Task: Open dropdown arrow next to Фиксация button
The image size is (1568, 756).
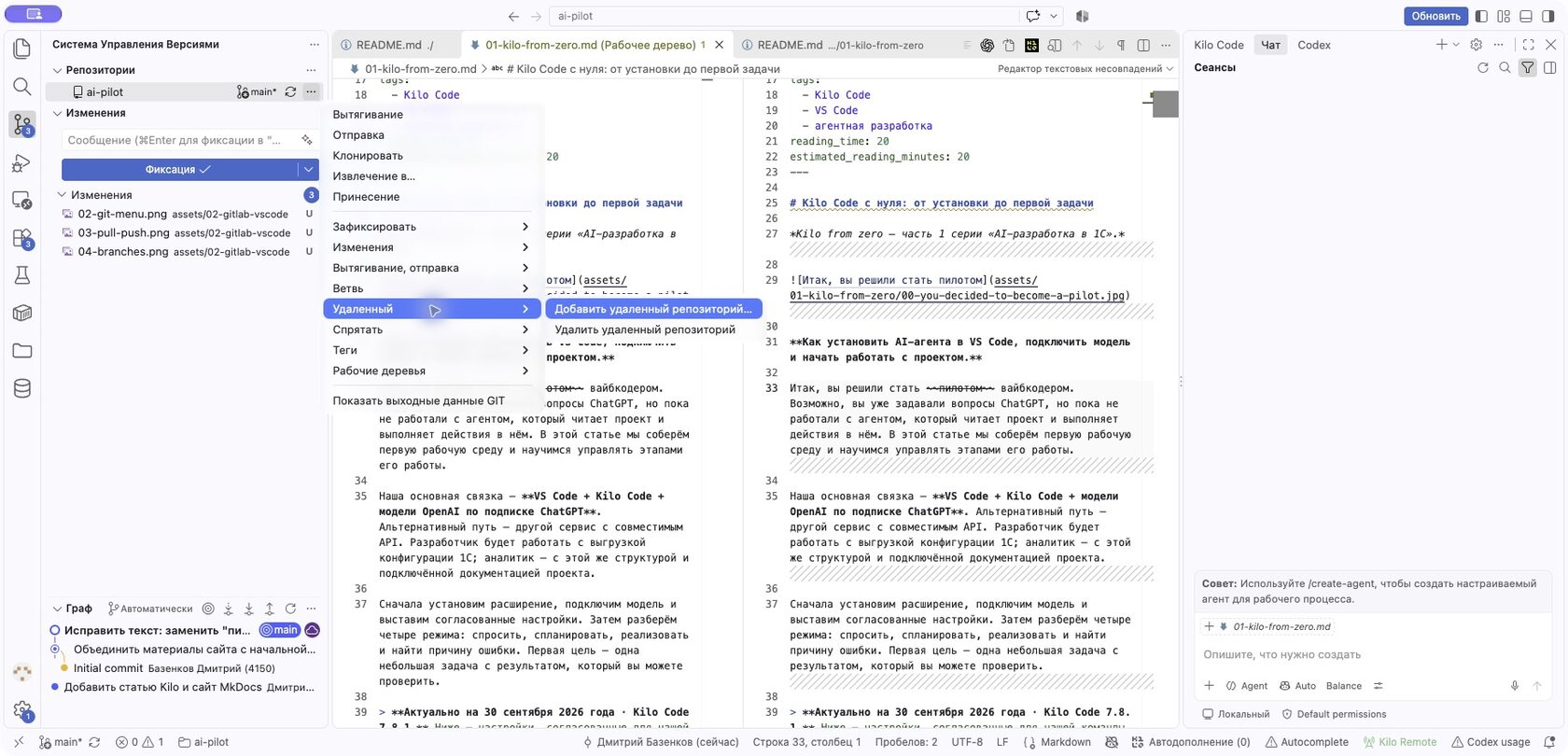Action: [x=308, y=169]
